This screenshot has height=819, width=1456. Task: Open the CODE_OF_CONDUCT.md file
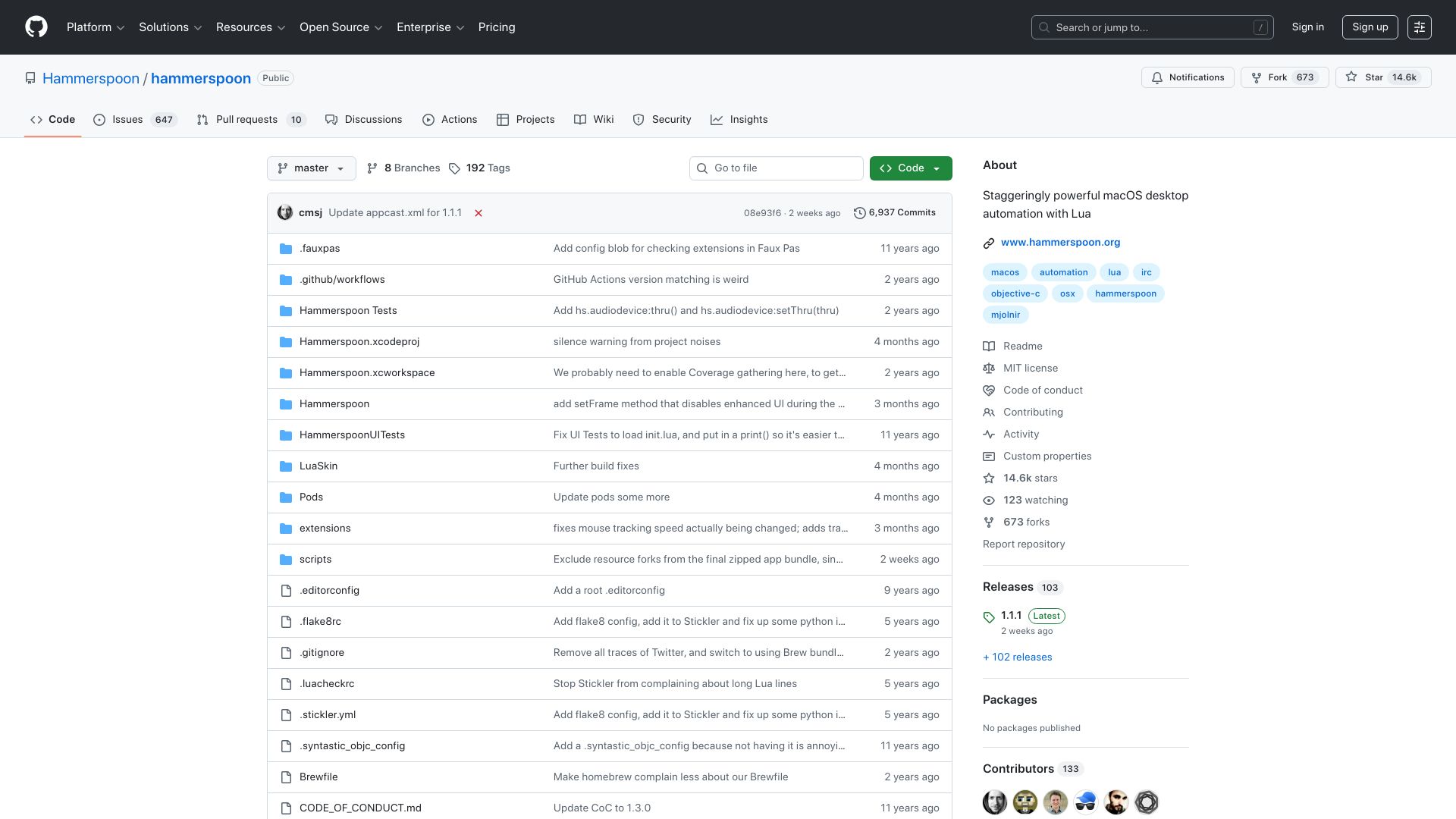tap(360, 808)
